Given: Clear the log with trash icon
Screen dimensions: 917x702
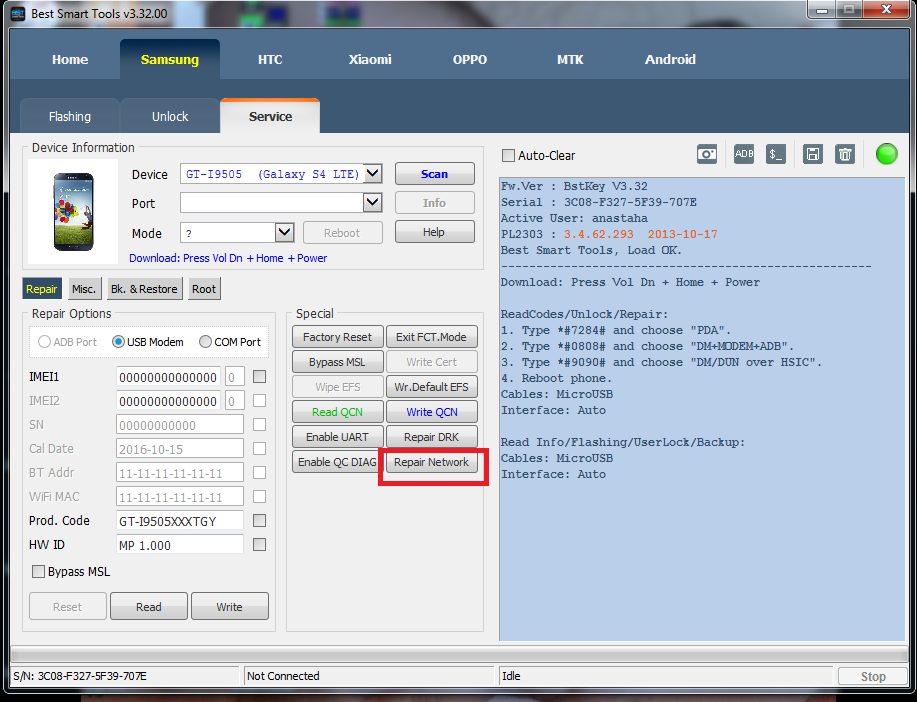Looking at the screenshot, I should [845, 154].
